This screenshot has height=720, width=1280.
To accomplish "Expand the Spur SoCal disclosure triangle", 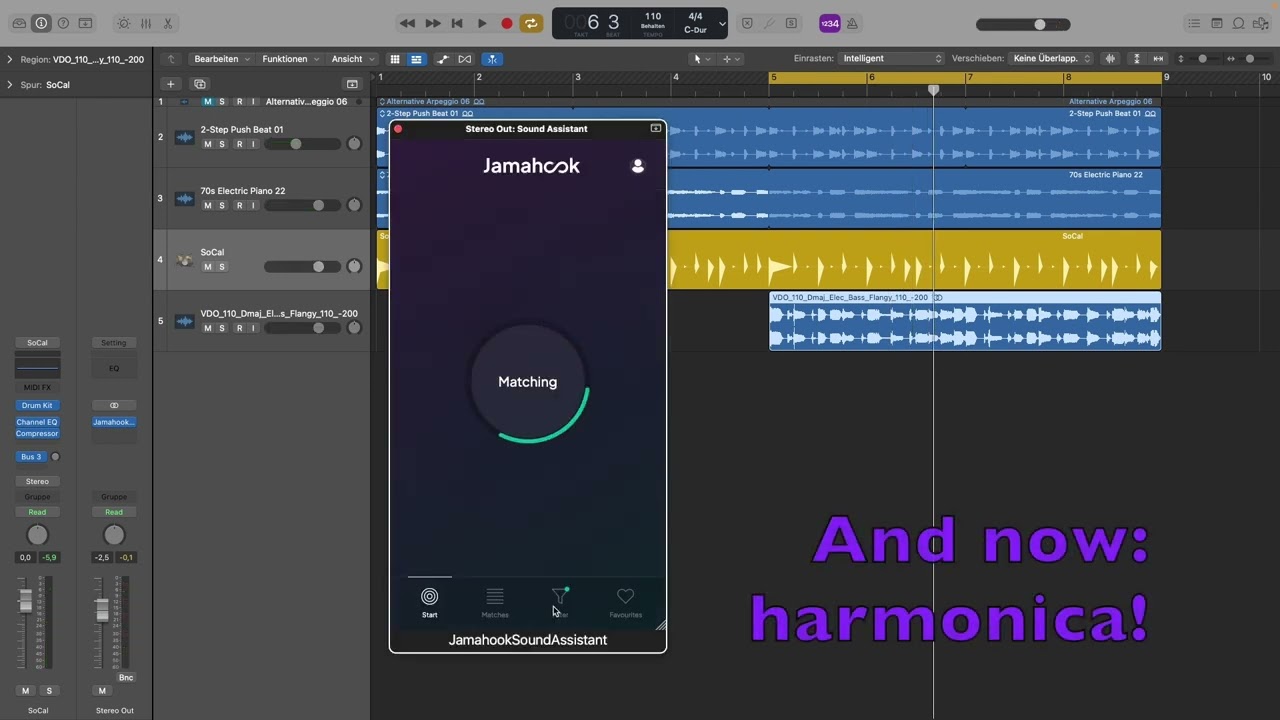I will [x=10, y=85].
